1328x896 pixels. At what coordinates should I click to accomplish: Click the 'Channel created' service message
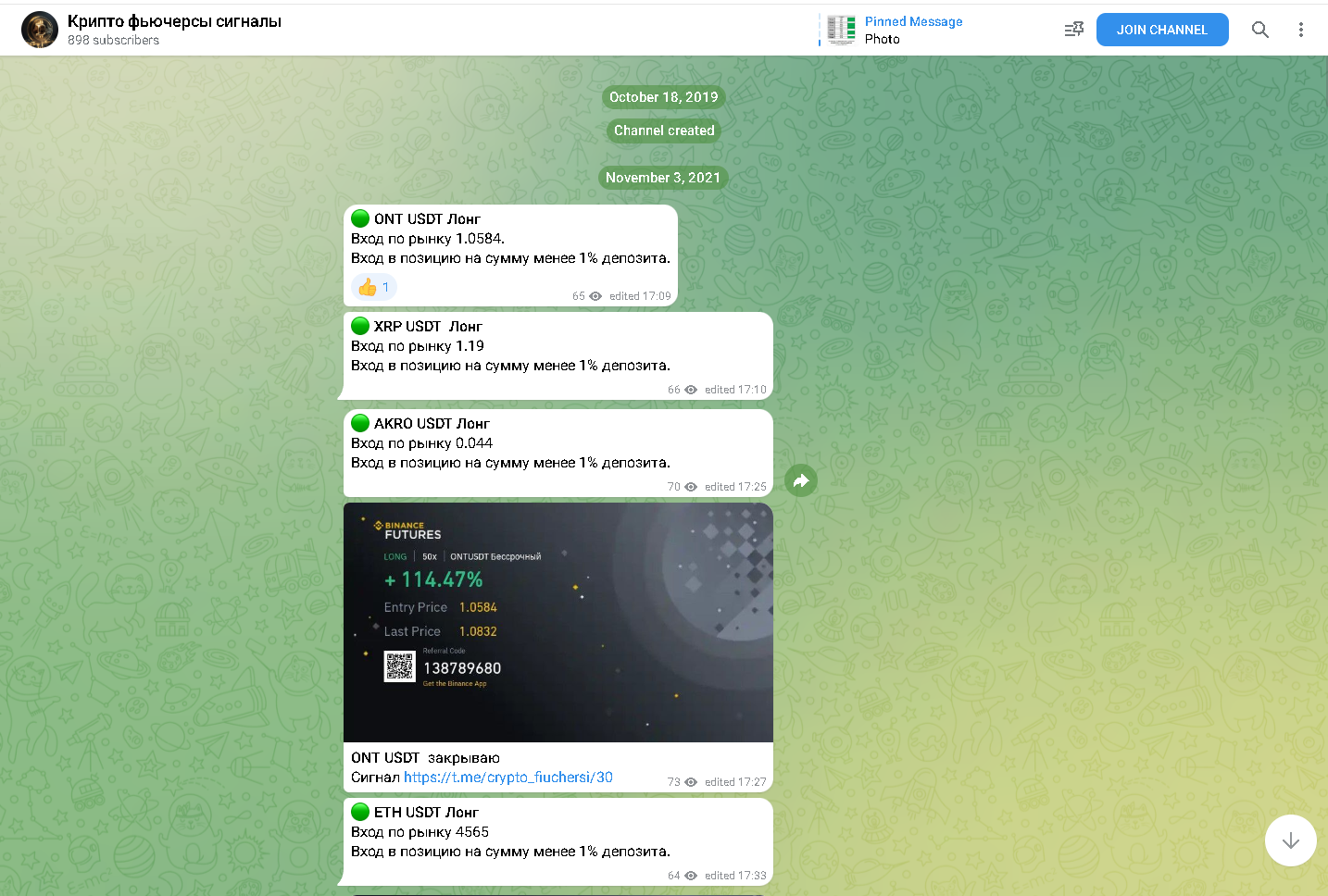(x=664, y=131)
